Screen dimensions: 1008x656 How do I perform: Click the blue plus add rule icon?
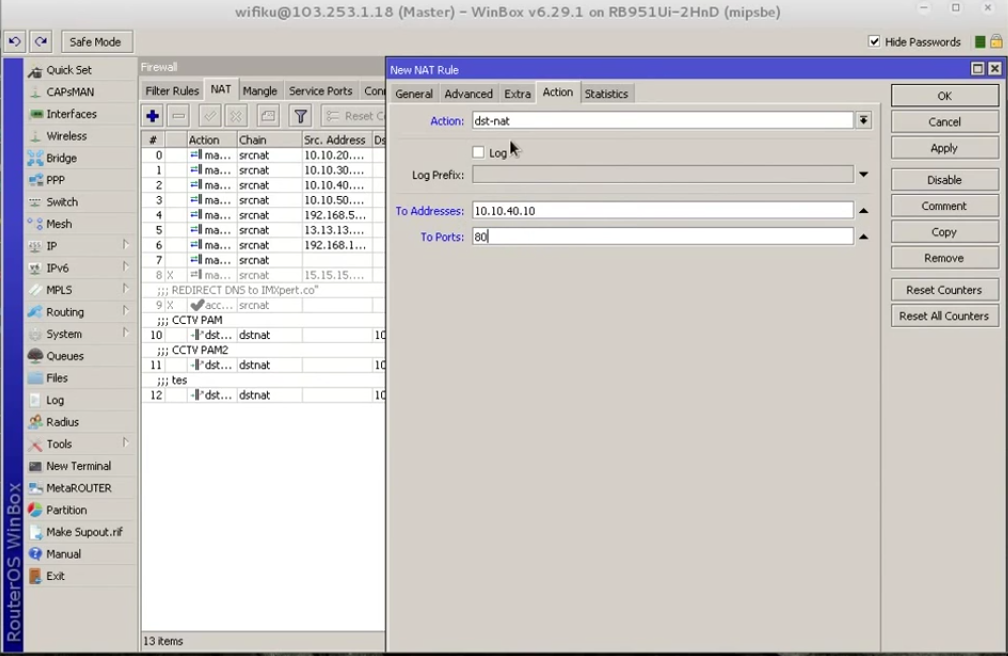(152, 116)
